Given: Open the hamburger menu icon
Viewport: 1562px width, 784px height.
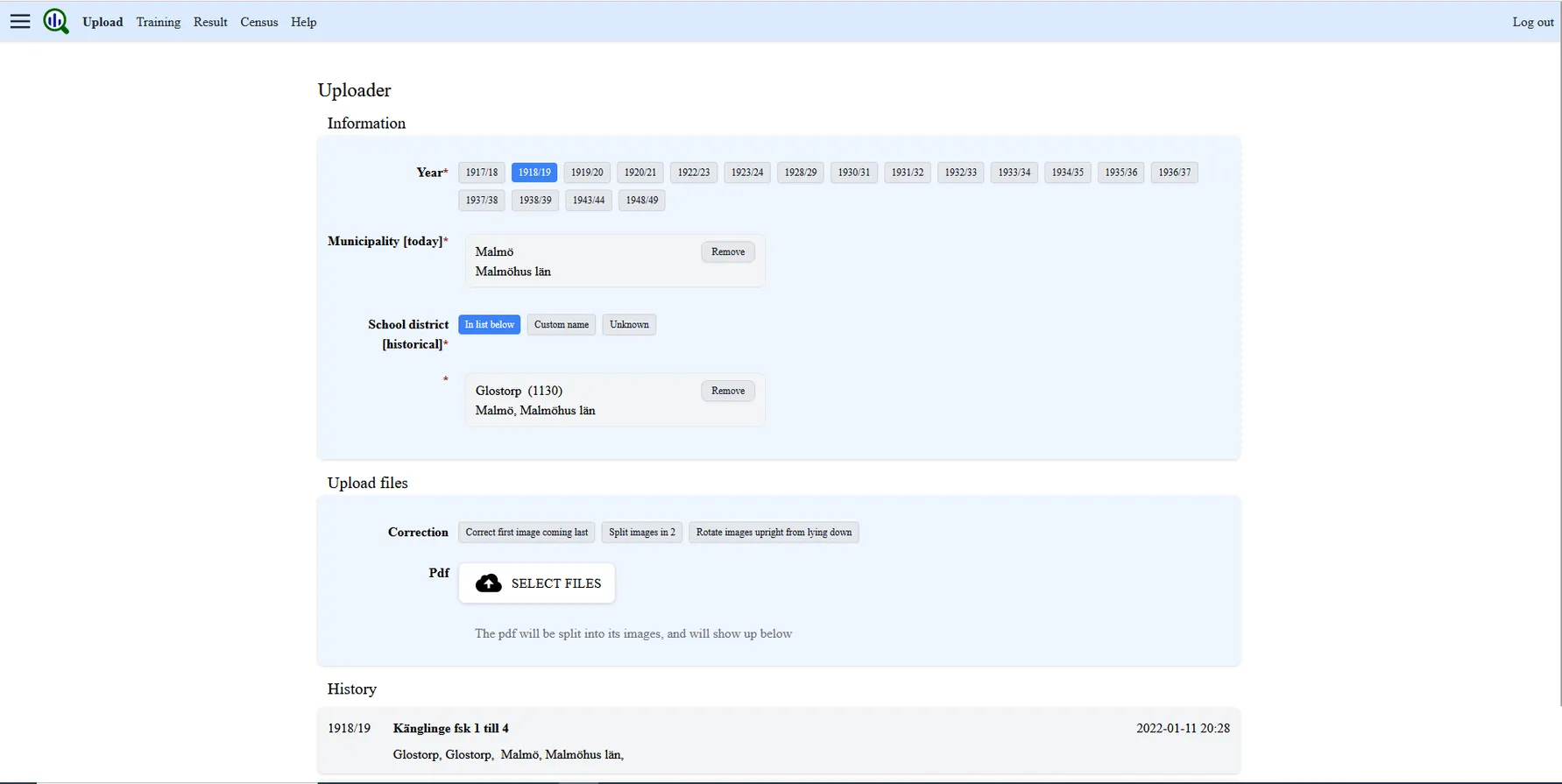Looking at the screenshot, I should click(20, 21).
